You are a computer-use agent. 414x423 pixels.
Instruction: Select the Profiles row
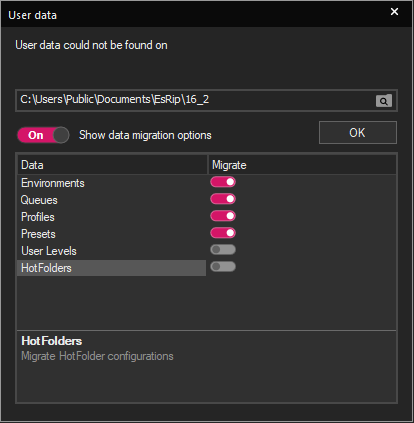click(112, 217)
